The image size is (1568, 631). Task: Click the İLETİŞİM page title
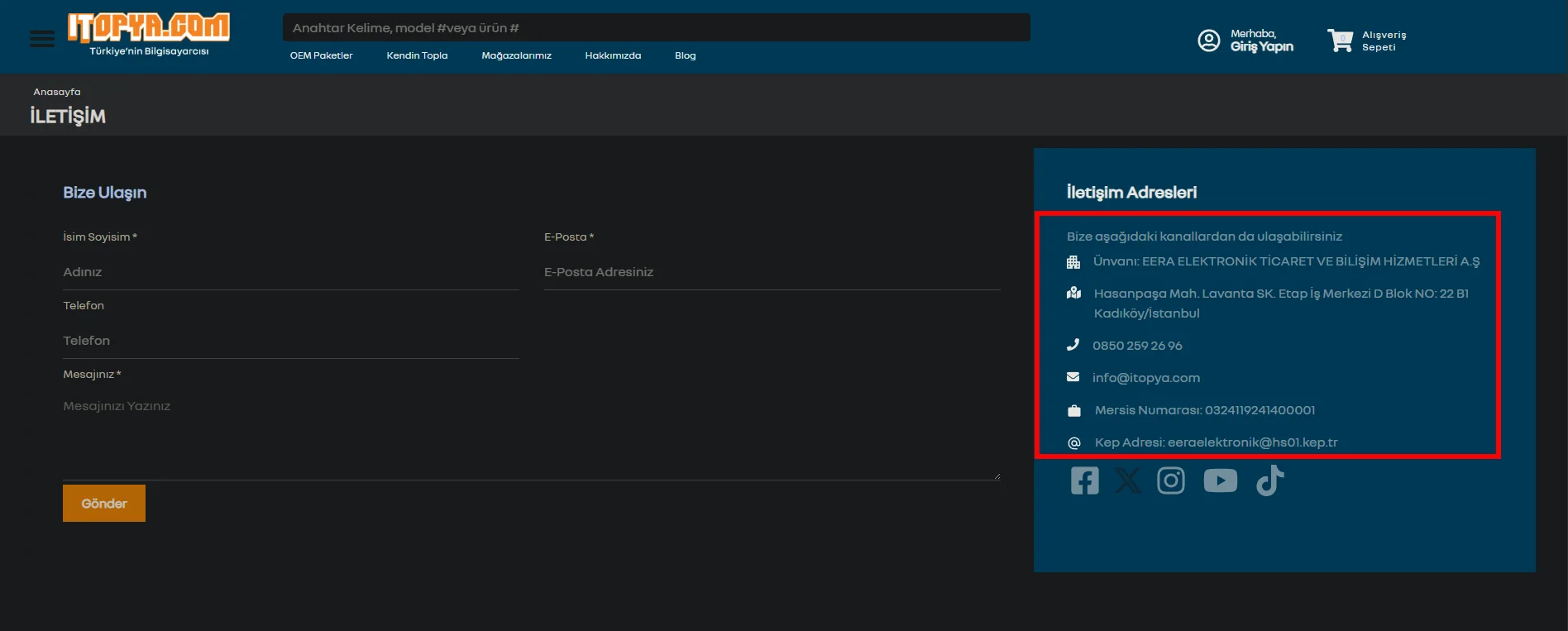(x=68, y=116)
